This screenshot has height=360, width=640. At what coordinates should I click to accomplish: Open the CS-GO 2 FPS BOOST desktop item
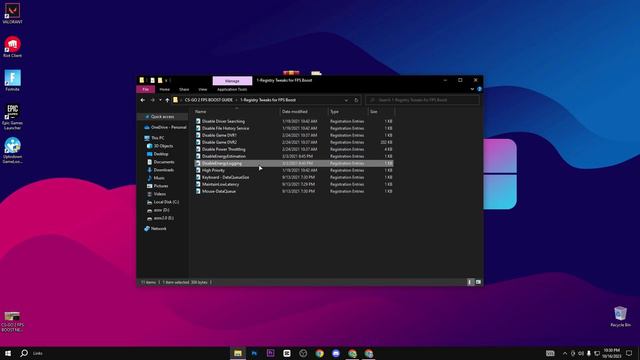tap(12, 322)
